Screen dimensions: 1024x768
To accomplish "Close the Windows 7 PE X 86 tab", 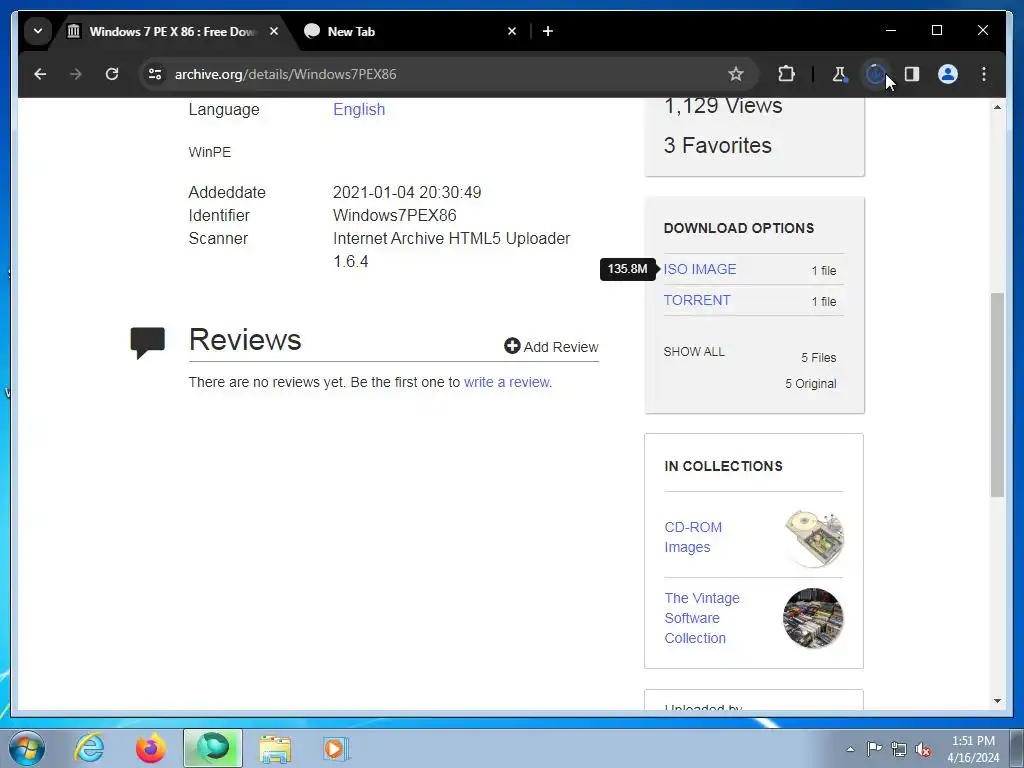I will click(274, 31).
